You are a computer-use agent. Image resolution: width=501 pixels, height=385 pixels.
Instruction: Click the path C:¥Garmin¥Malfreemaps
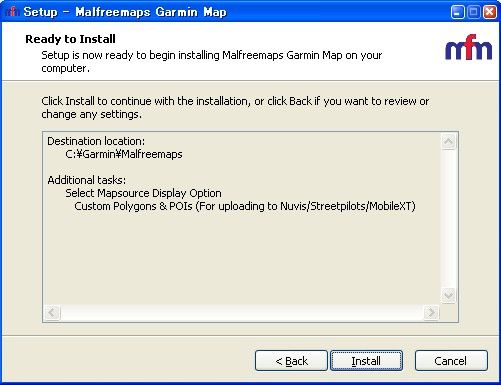pos(124,154)
